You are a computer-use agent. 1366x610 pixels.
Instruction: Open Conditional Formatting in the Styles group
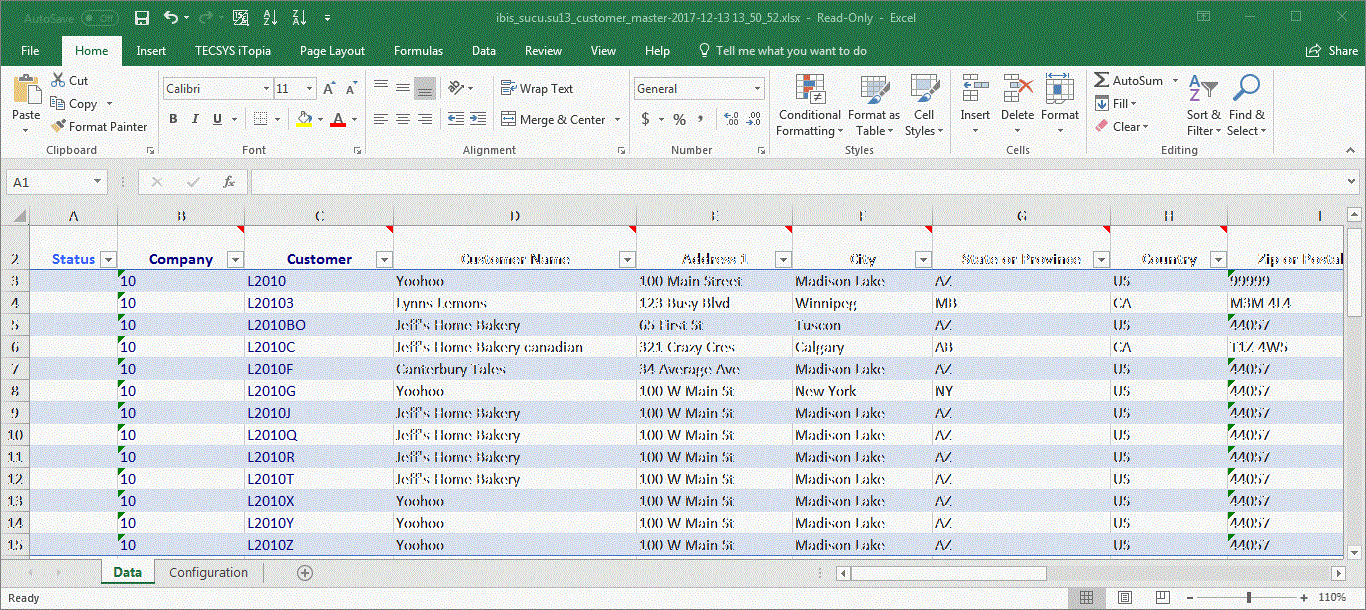809,105
